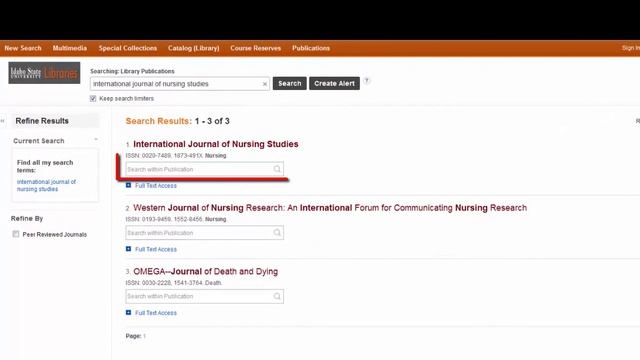Image resolution: width=640 pixels, height=360 pixels.
Task: Go to Special Collections
Action: (128, 48)
